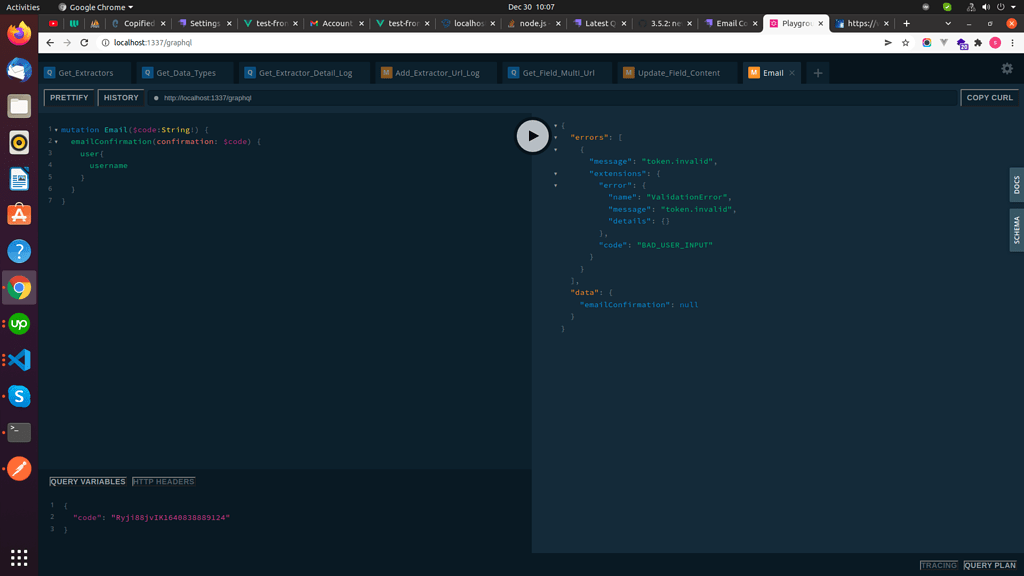
Task: Collapse the "extensions" object in response
Action: [556, 174]
